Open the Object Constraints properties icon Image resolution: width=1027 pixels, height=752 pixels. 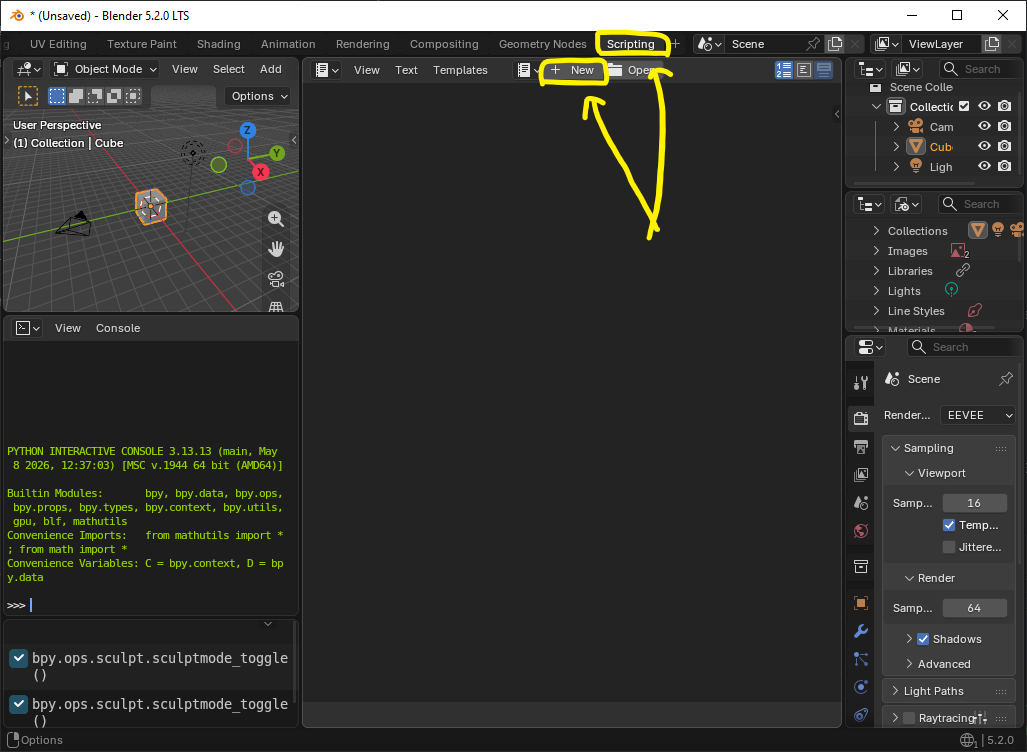pyautogui.click(x=861, y=715)
